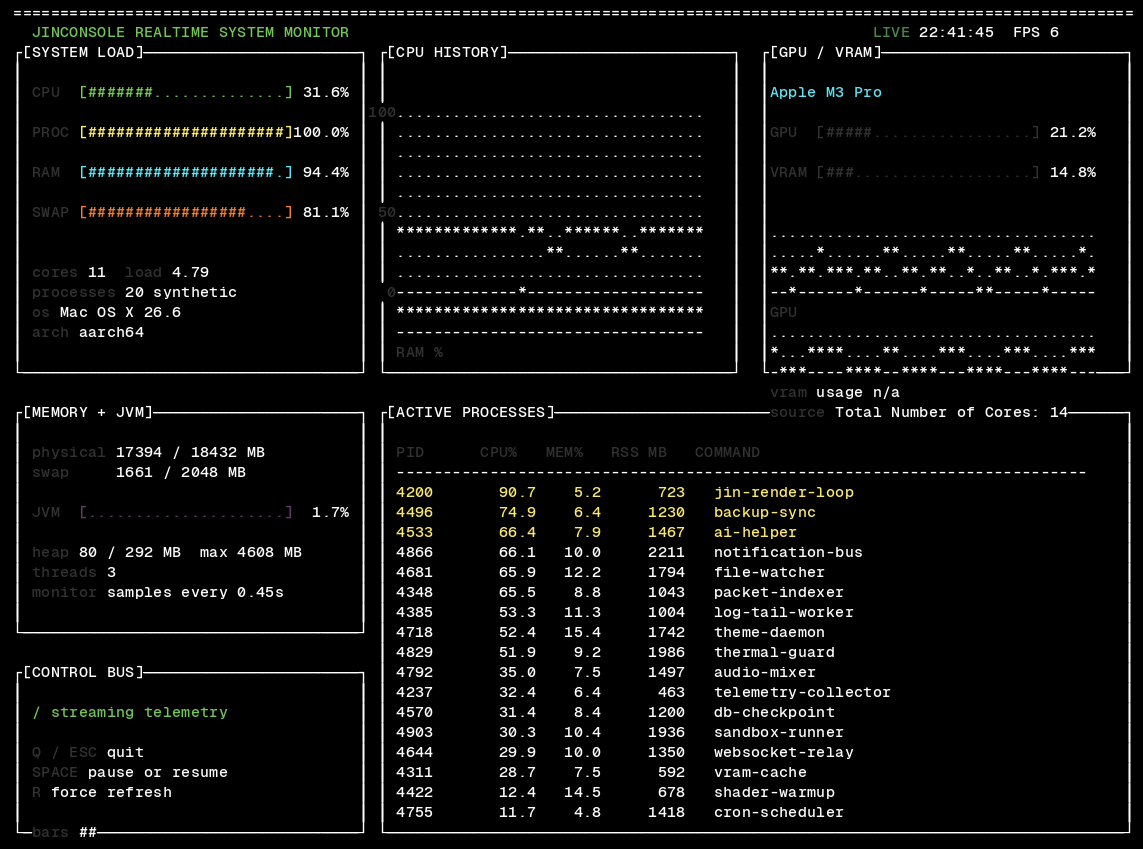Click the COMMAND column header
Viewport: 1143px width, 849px height.
click(727, 453)
